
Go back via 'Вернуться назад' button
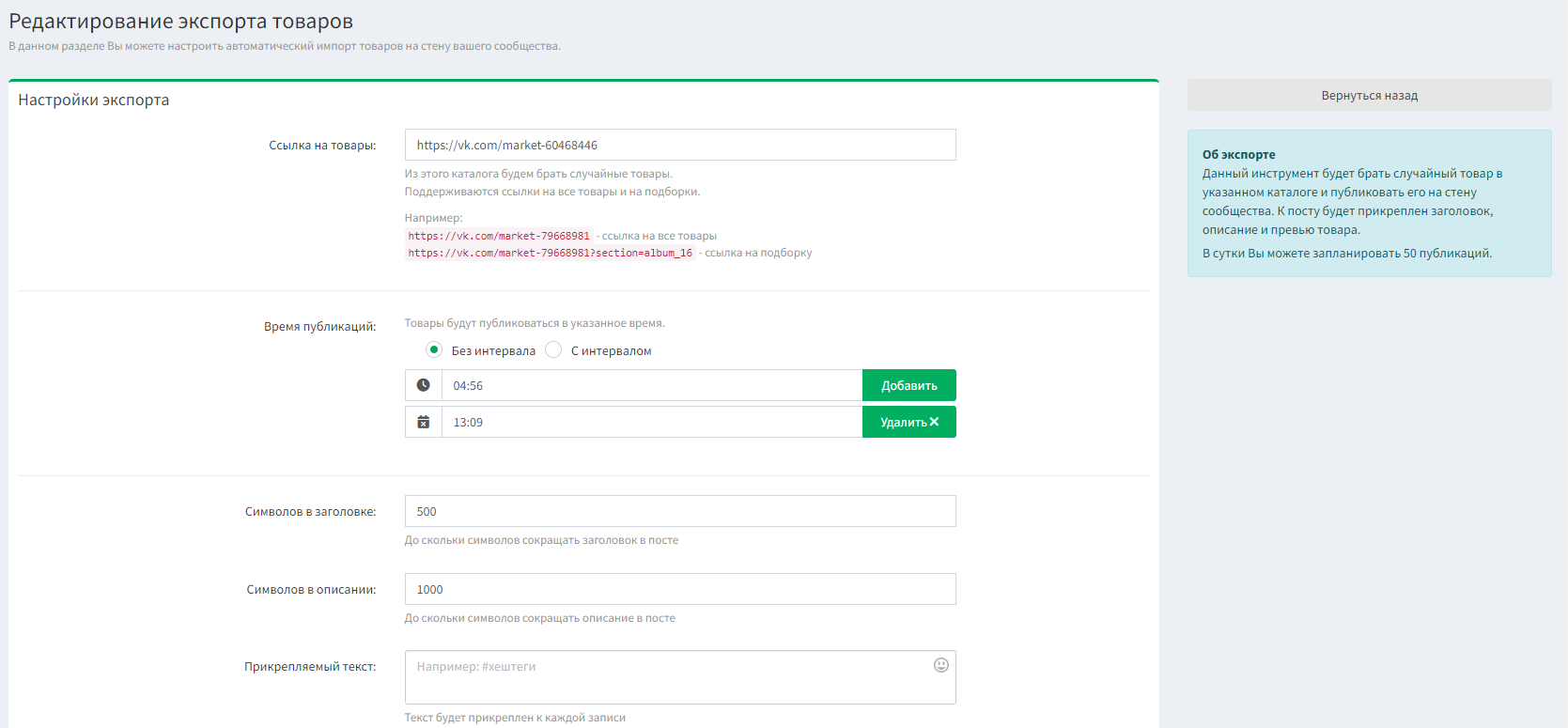coord(1369,96)
